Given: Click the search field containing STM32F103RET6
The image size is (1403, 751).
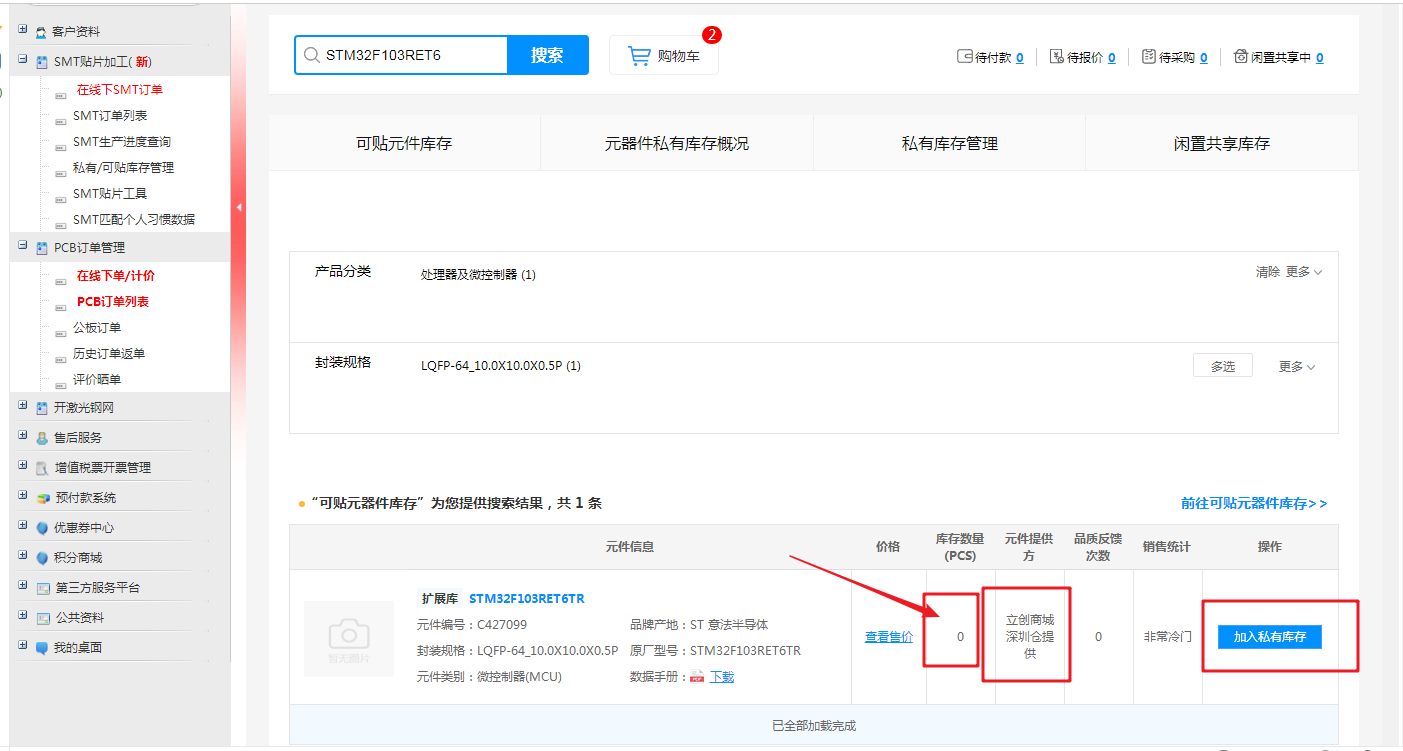Looking at the screenshot, I should (412, 56).
